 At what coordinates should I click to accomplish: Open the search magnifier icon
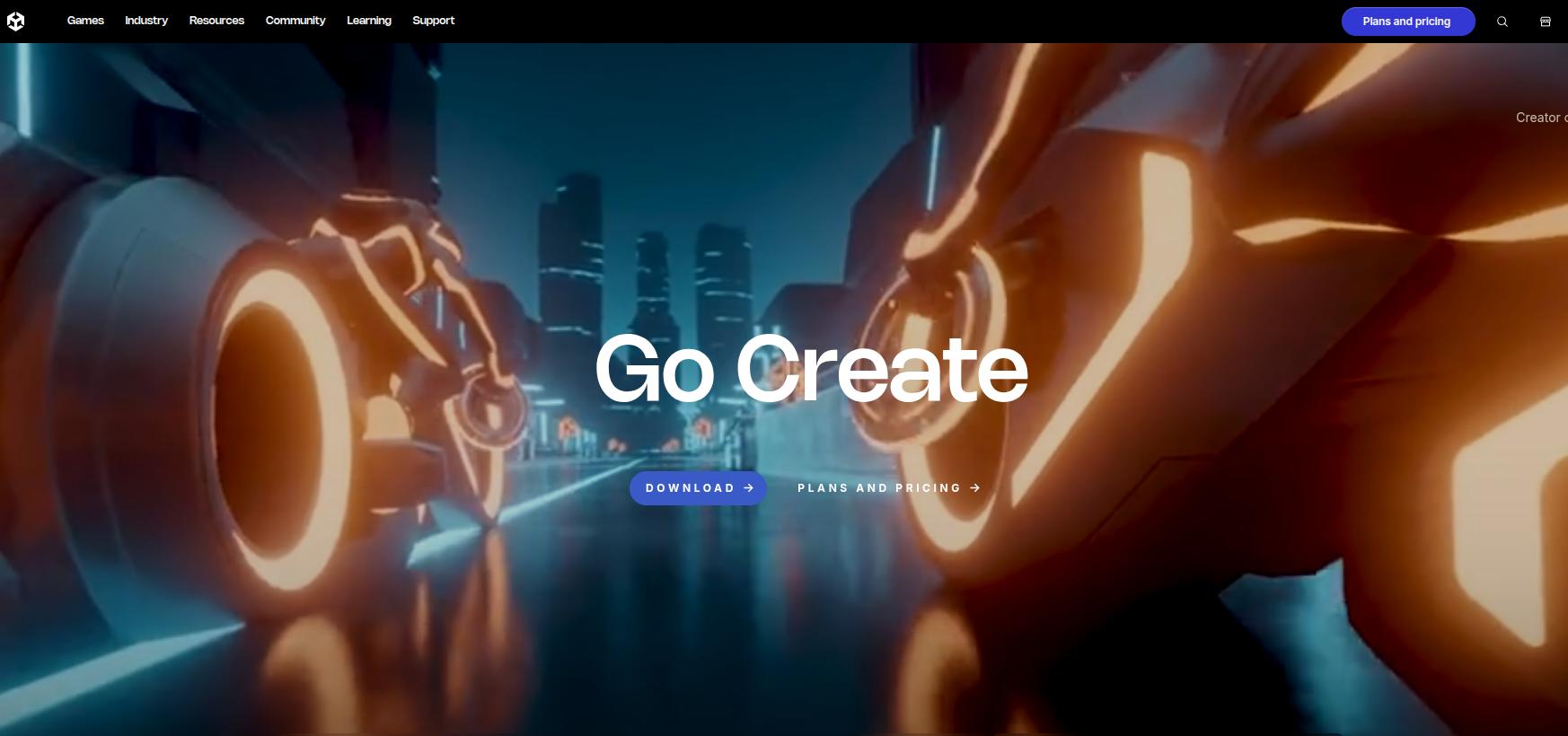point(1502,22)
